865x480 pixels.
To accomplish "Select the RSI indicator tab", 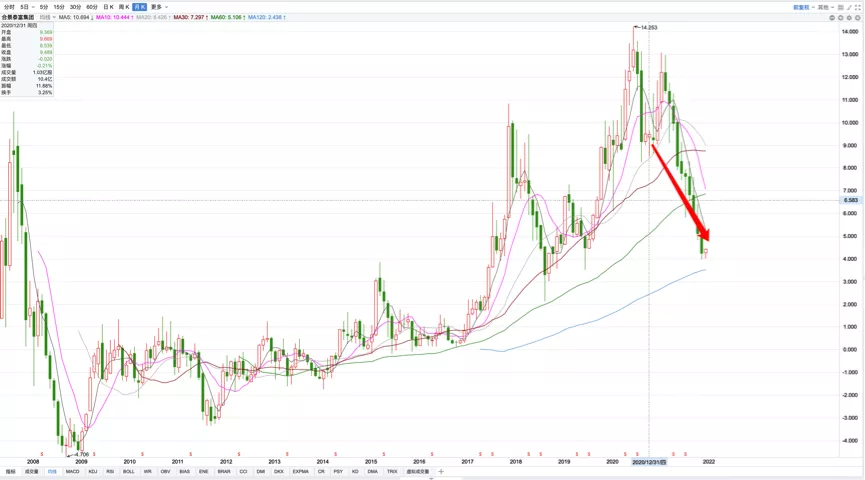I will (x=110, y=472).
